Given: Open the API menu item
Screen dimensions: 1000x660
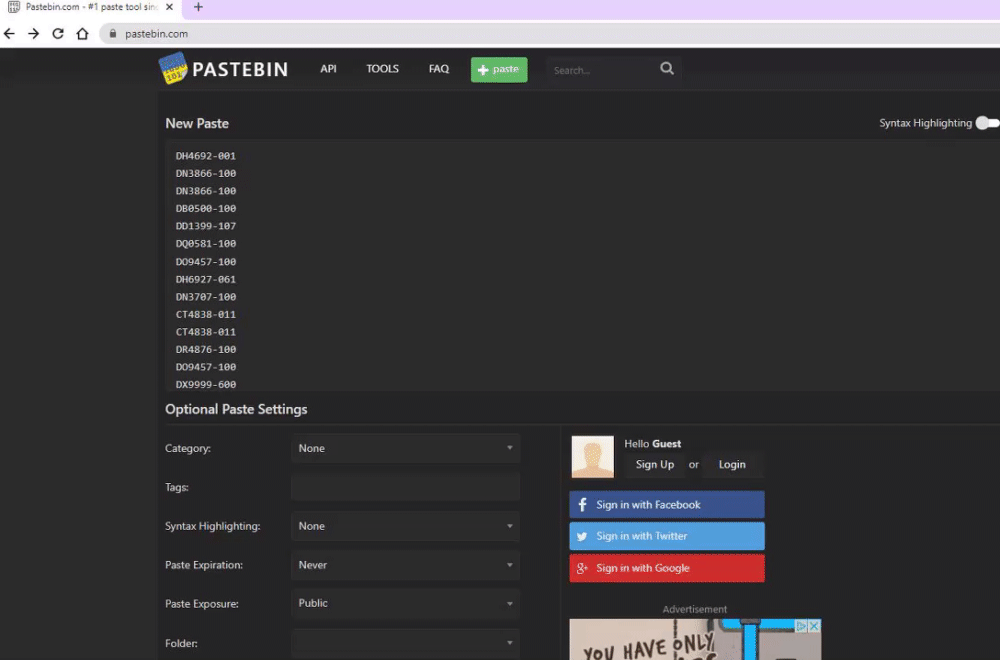Looking at the screenshot, I should coord(328,69).
